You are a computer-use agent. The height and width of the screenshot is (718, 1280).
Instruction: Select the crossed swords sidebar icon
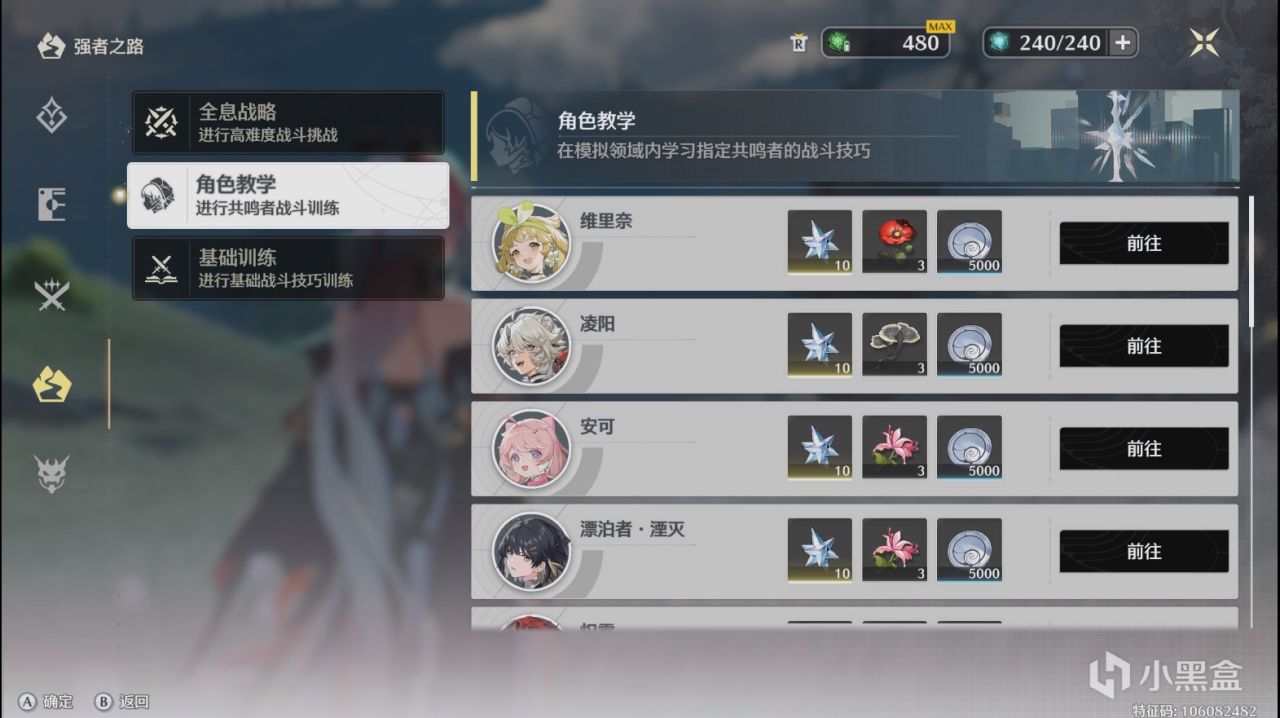pos(51,294)
